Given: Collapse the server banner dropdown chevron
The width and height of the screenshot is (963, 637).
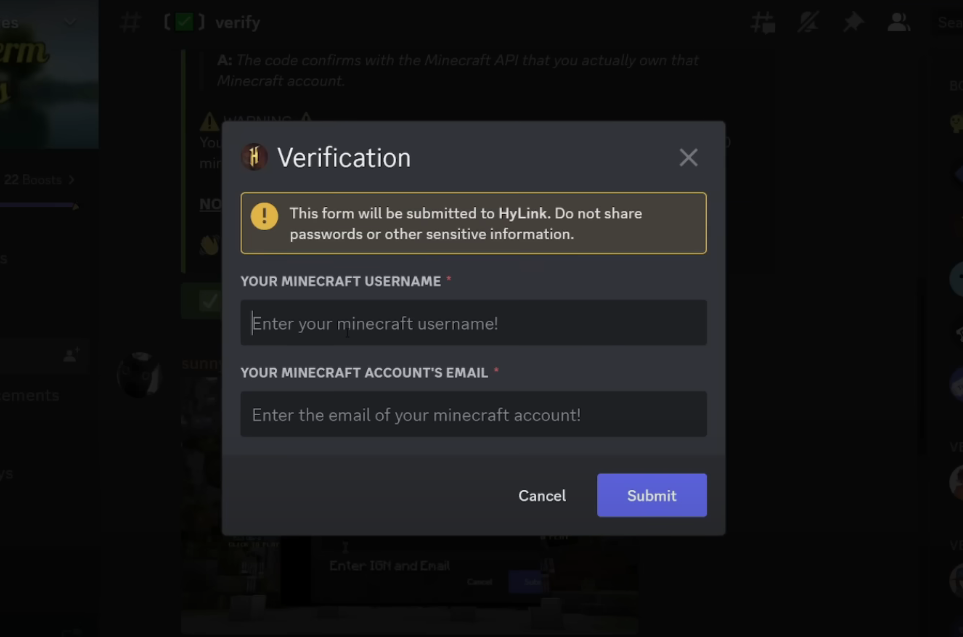Looking at the screenshot, I should (68, 20).
